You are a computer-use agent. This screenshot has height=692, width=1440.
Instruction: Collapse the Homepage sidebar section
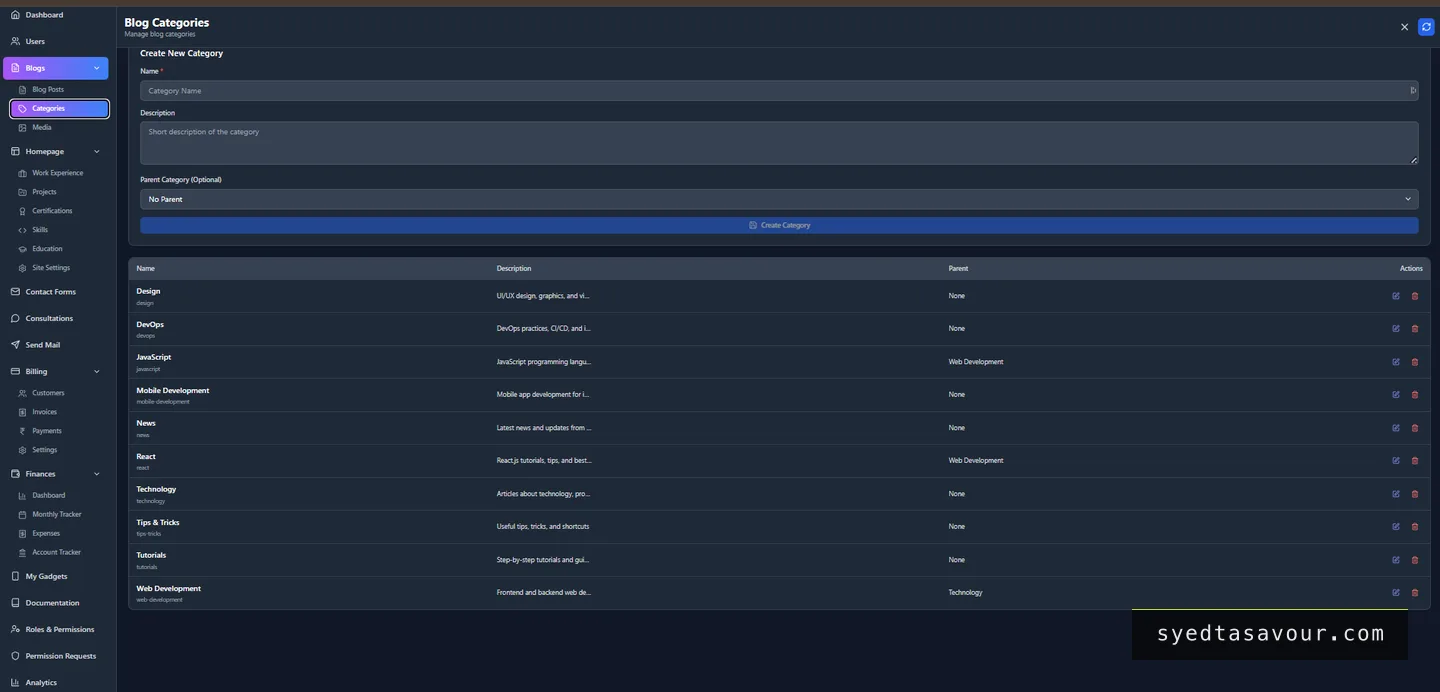(x=96, y=152)
